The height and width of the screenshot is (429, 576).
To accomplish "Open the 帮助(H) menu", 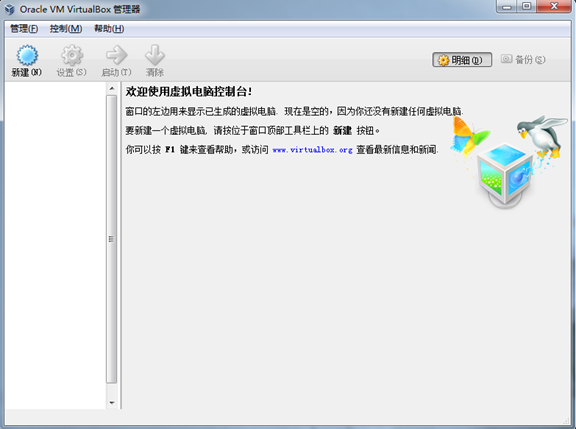I will click(x=109, y=29).
